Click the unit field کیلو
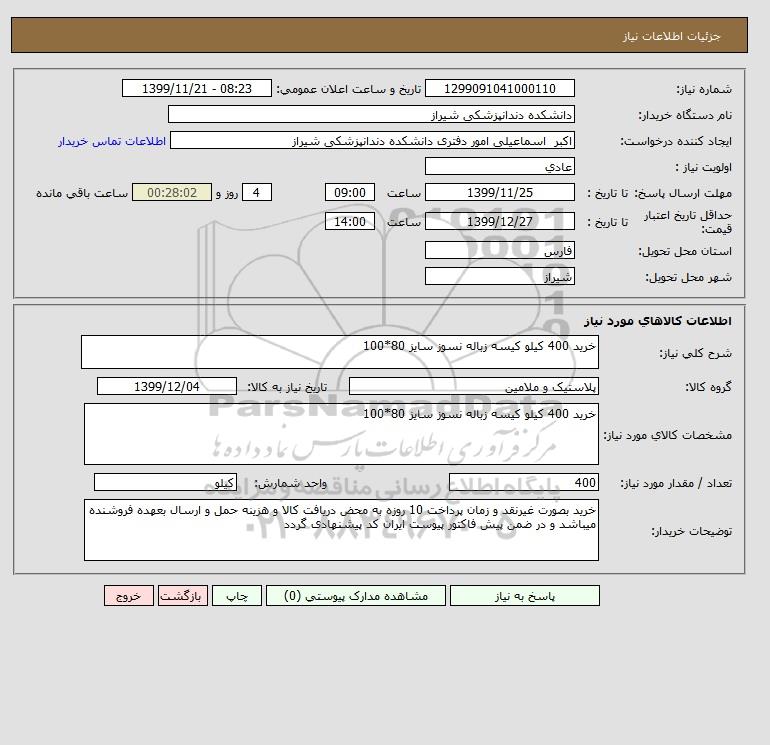The height and width of the screenshot is (745, 770). click(x=165, y=483)
